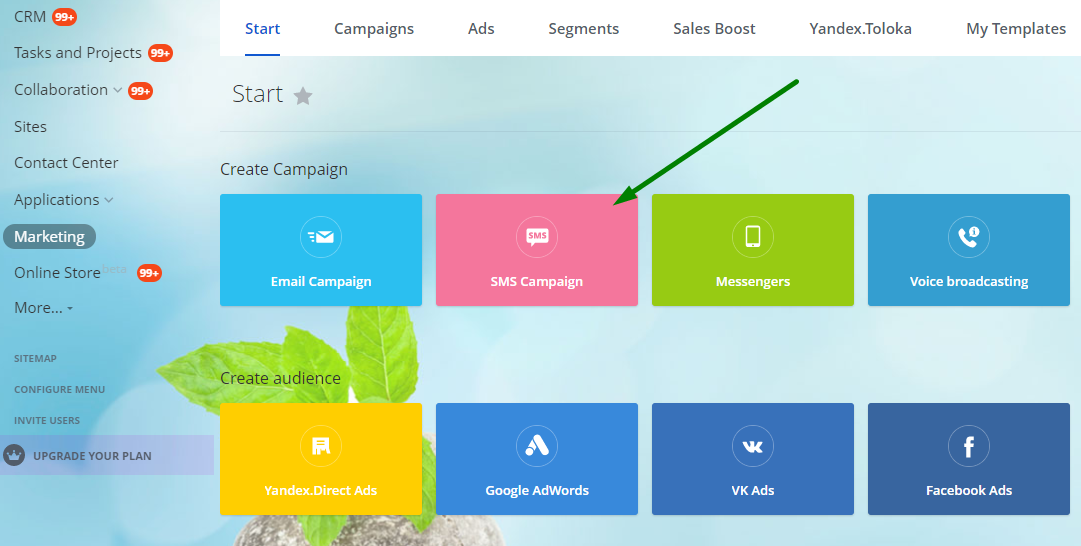
Task: Click the Create audience heading text
Action: pos(281,378)
